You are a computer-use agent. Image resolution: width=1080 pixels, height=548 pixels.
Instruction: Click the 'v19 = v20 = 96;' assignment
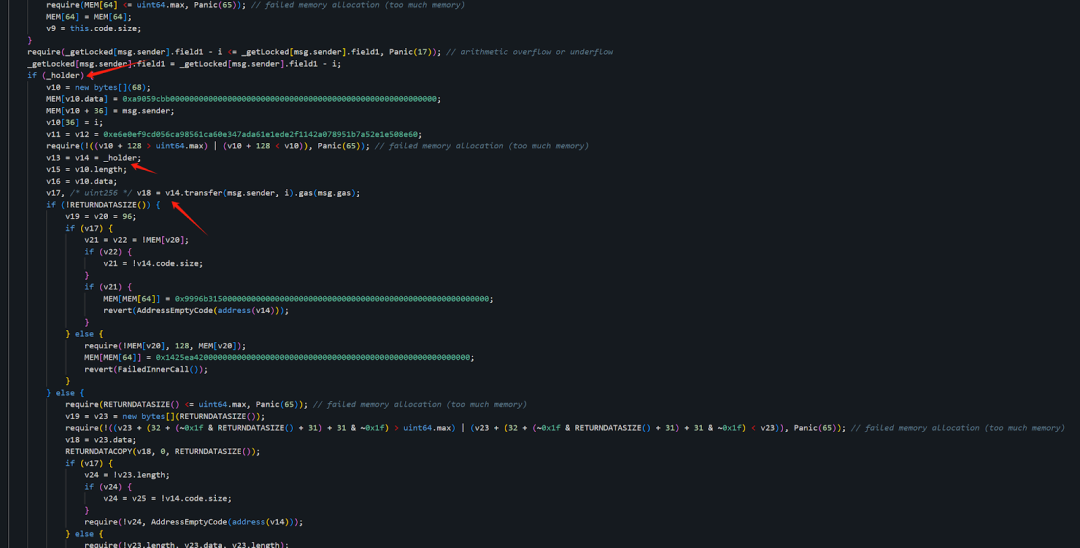click(101, 216)
